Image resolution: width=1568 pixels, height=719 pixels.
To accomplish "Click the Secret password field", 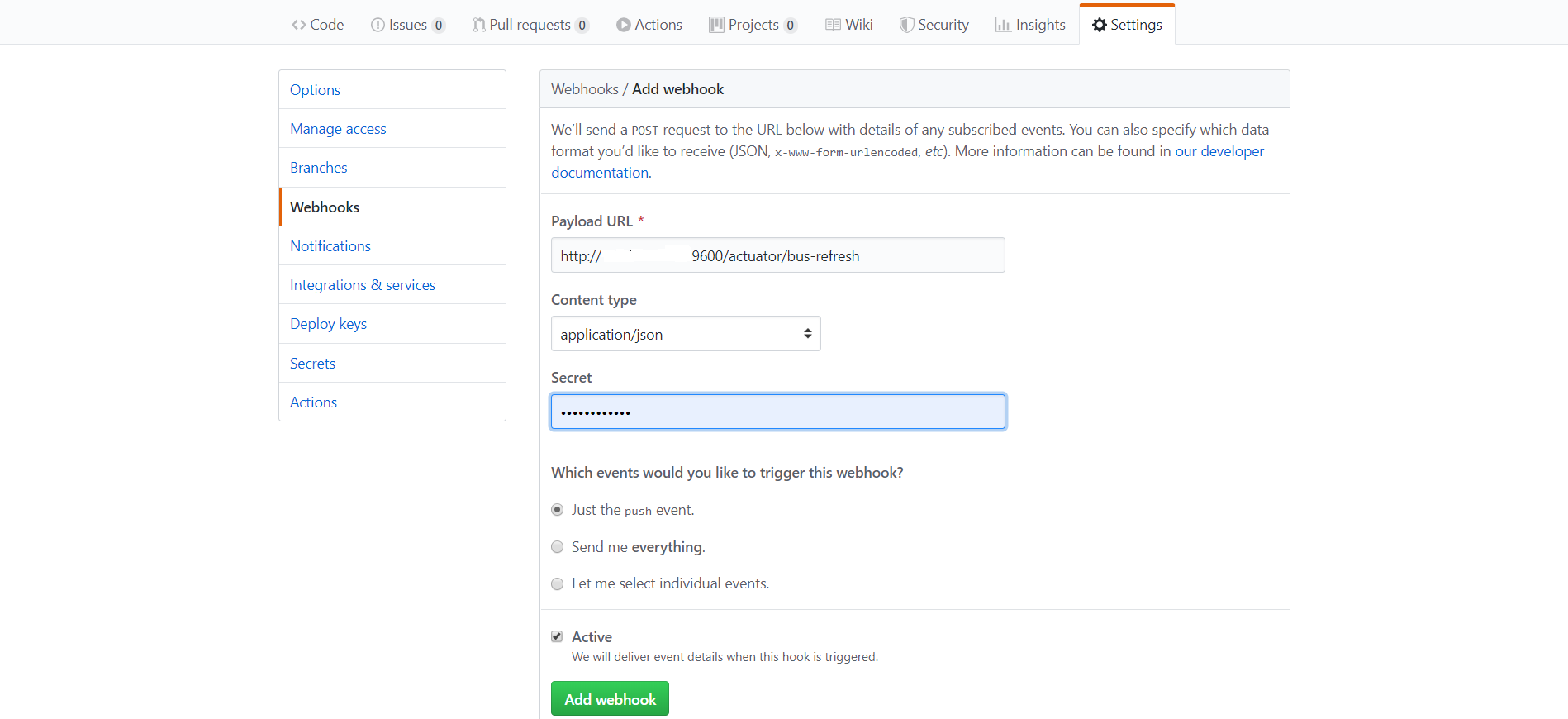I will (778, 412).
